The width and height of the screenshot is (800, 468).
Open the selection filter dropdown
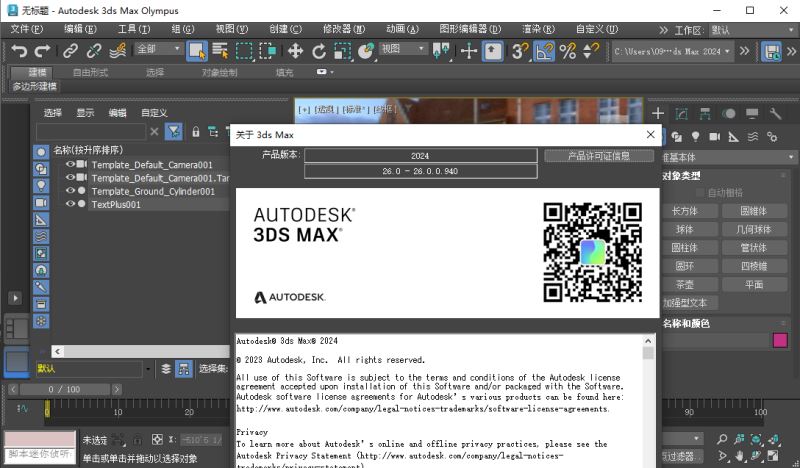click(158, 49)
